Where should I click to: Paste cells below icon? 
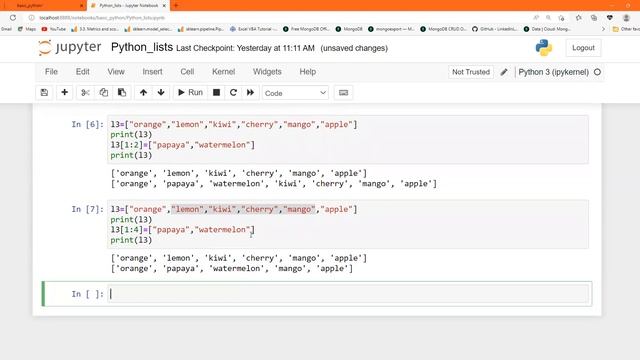tap(122, 93)
